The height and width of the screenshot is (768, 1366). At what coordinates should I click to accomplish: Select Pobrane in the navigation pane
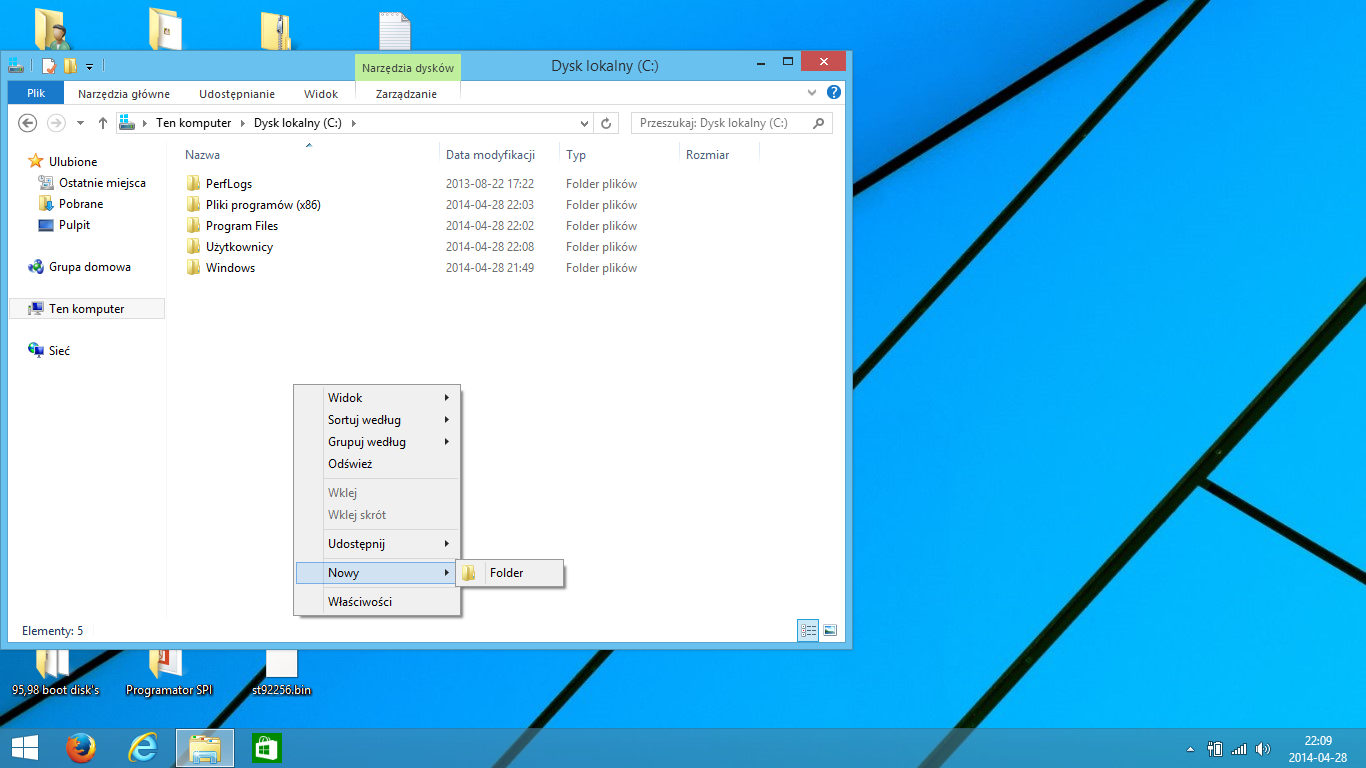tap(80, 204)
